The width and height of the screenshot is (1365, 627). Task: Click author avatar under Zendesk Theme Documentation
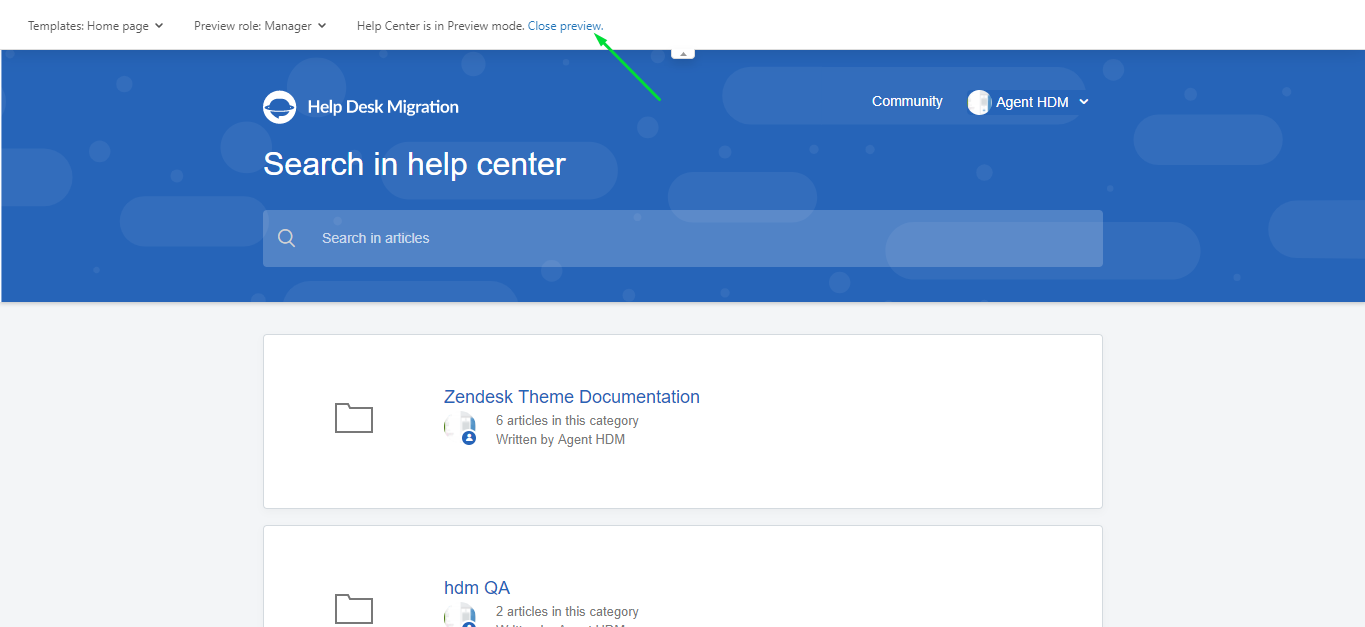pyautogui.click(x=461, y=427)
